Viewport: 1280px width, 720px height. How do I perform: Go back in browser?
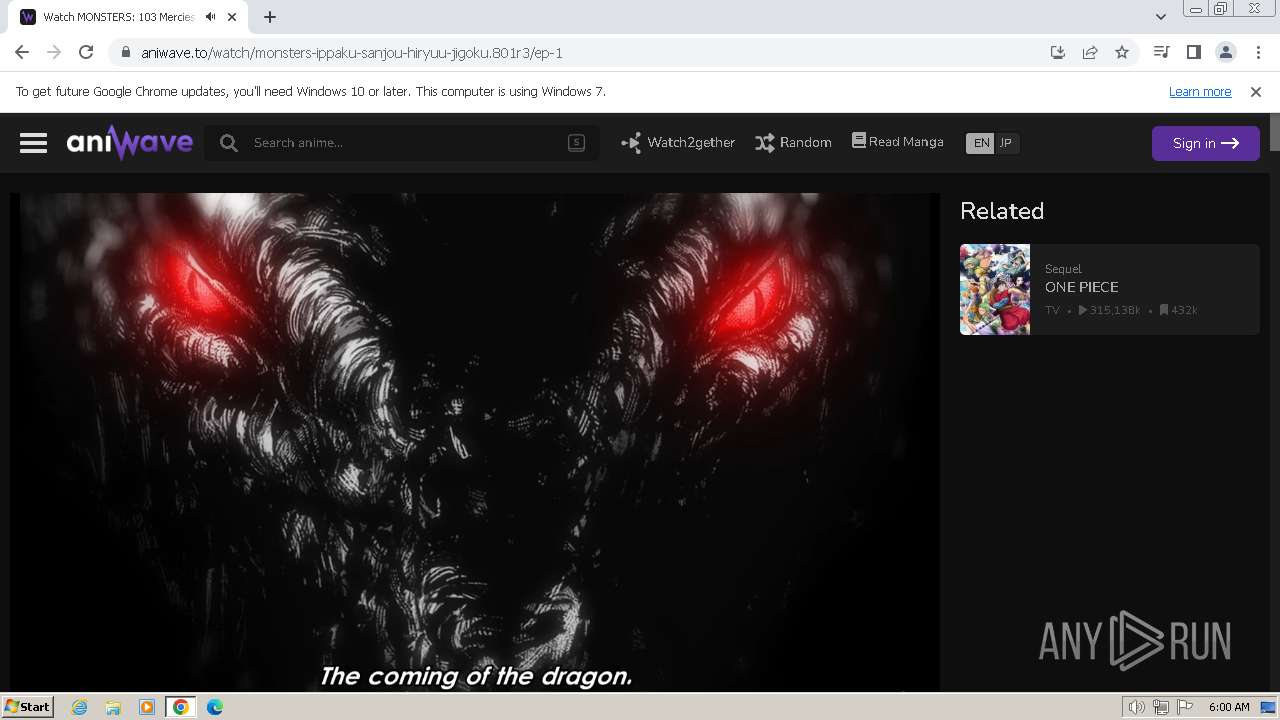pos(22,52)
